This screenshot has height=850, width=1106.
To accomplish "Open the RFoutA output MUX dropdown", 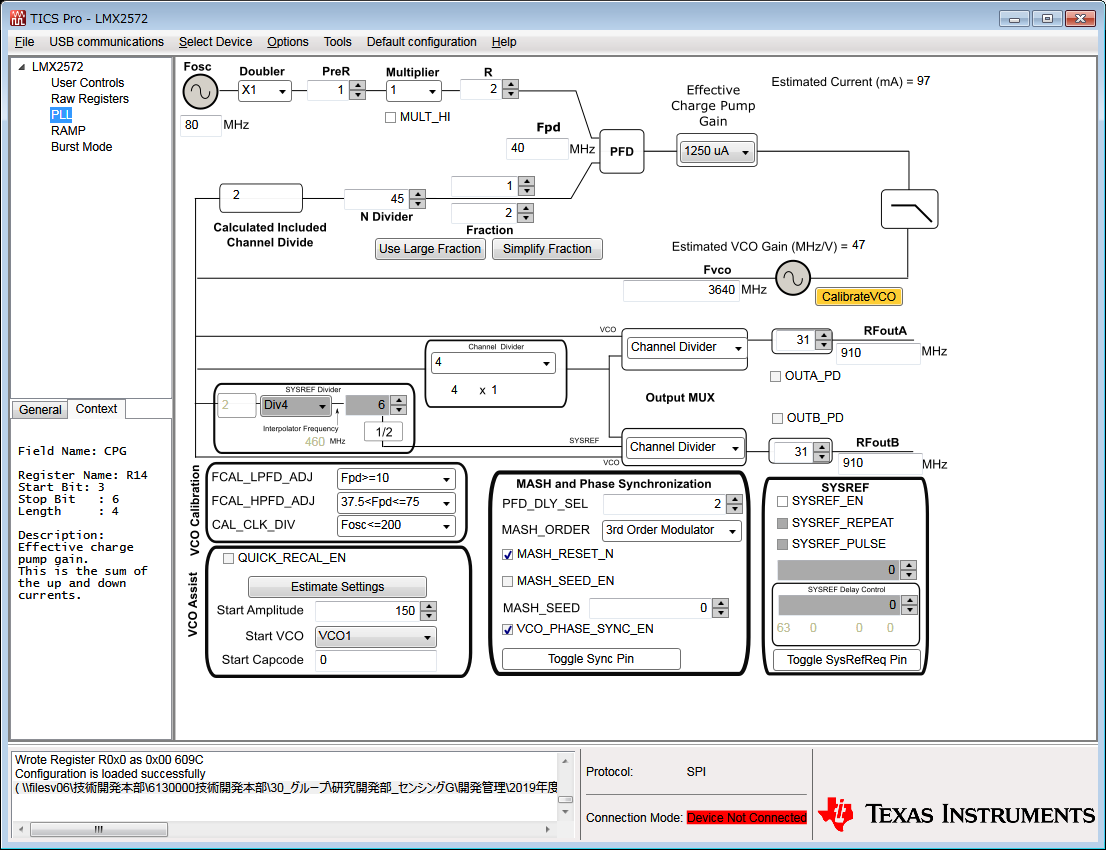I will click(x=686, y=347).
